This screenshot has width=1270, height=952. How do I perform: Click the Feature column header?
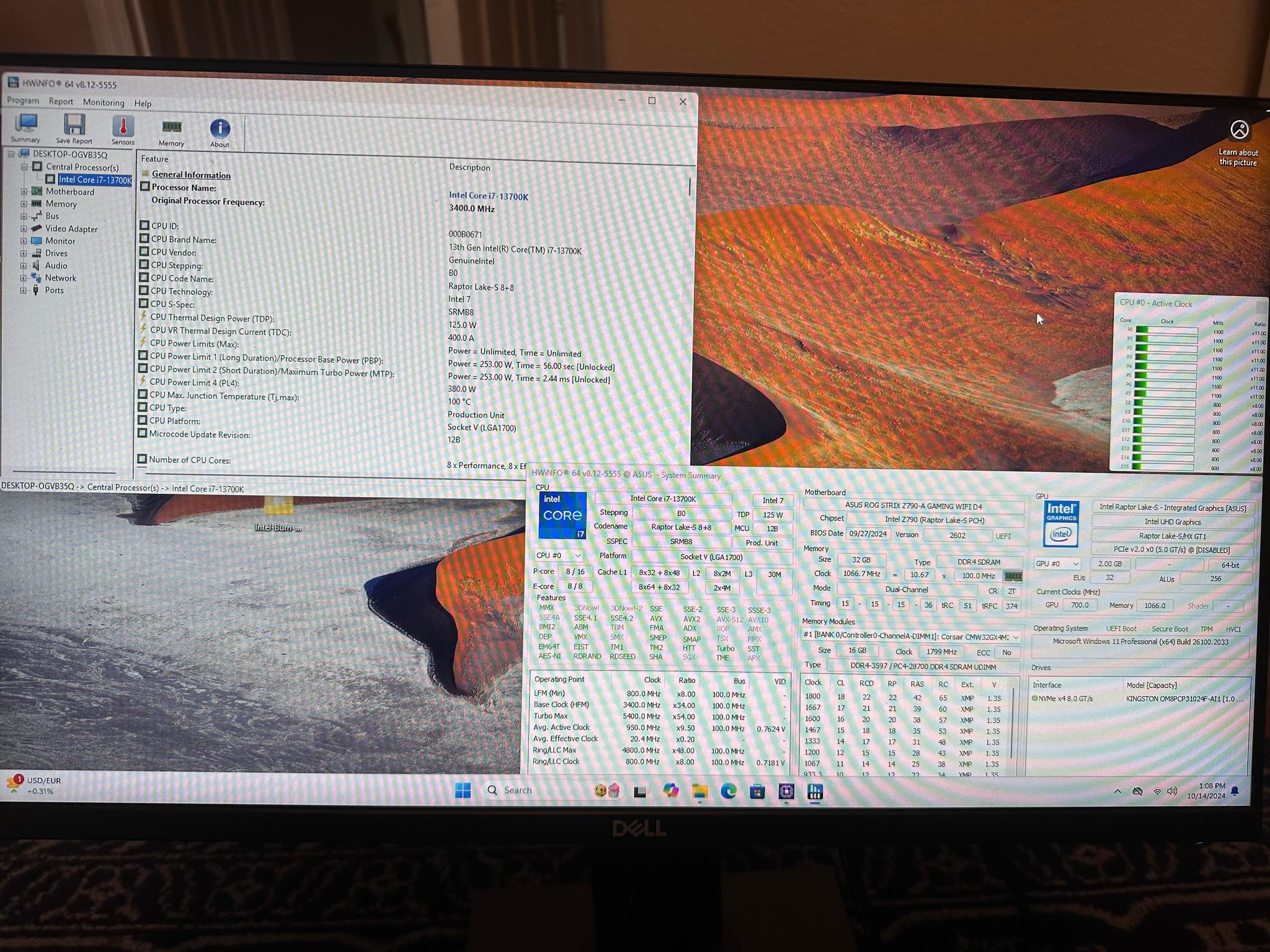pyautogui.click(x=154, y=159)
